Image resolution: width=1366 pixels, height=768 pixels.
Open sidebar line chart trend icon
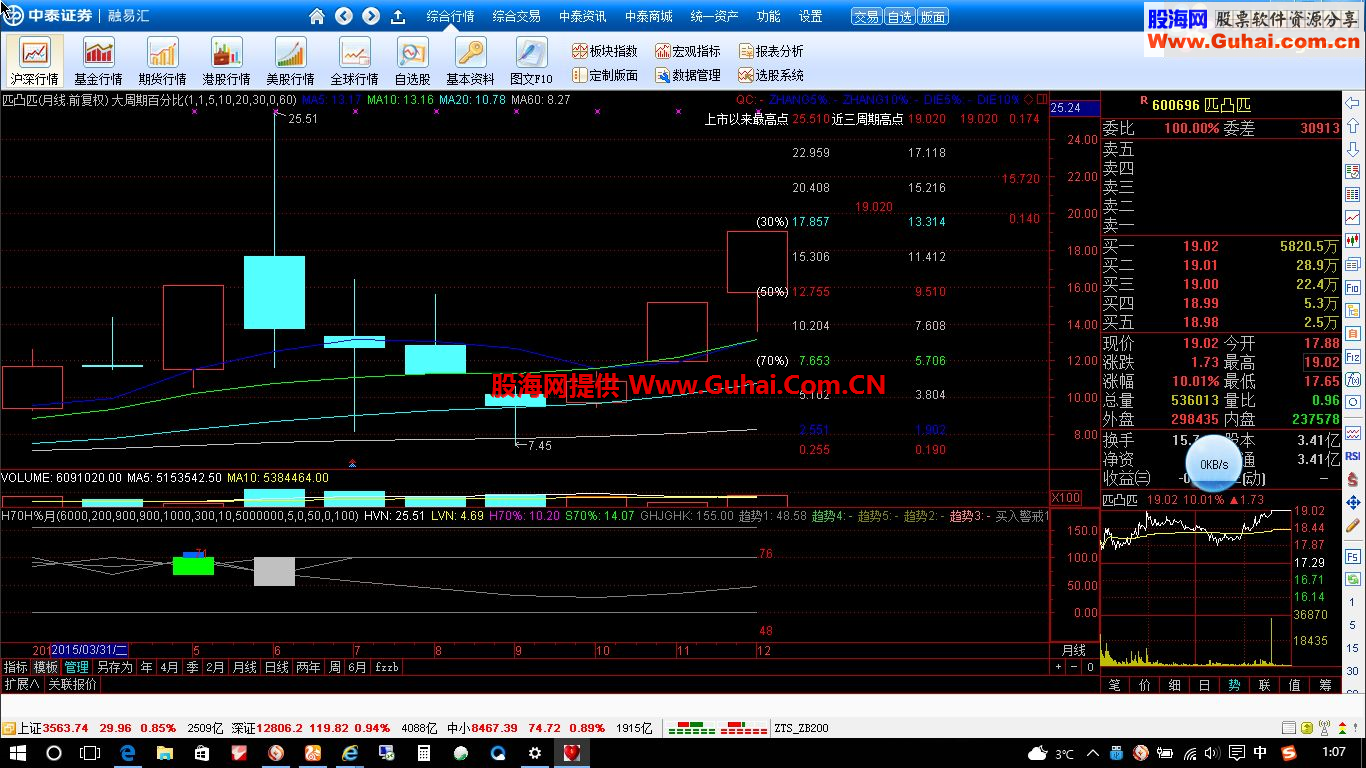click(1353, 217)
